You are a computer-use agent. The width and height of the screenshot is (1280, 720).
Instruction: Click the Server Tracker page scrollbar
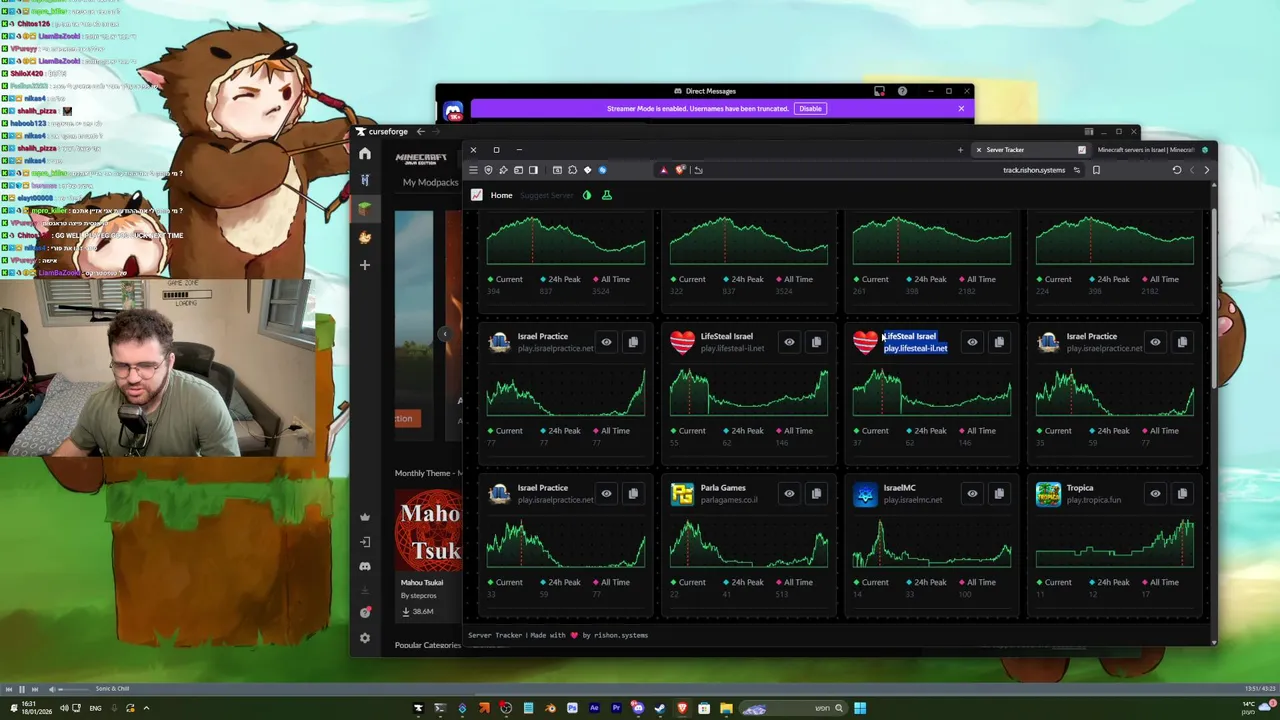click(x=1214, y=300)
